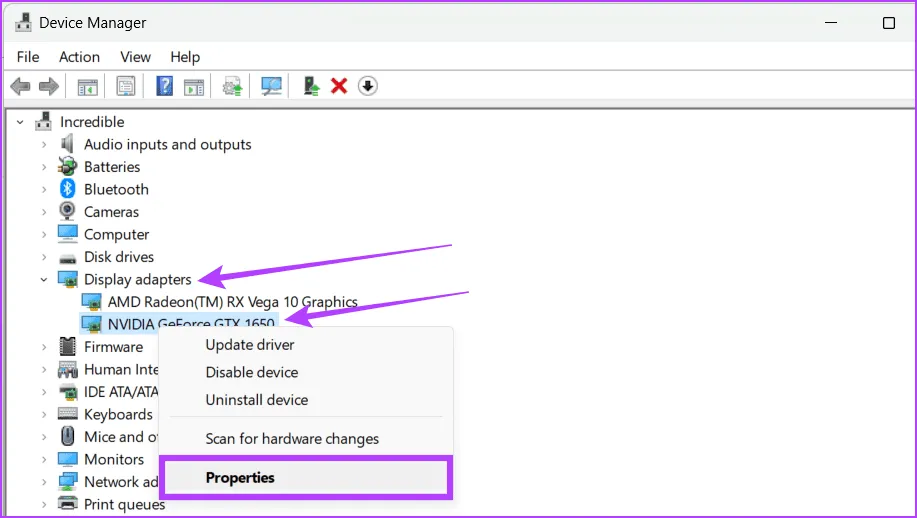Screen dimensions: 917x518
Task: Click the Properties toolbar icon
Action: click(126, 87)
